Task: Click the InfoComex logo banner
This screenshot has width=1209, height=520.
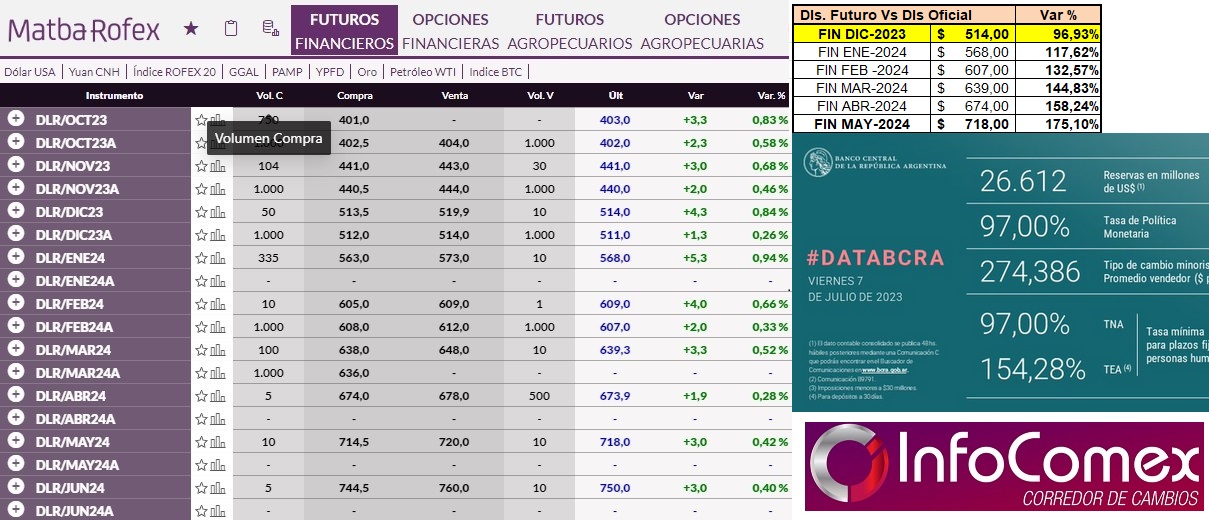Action: tap(1004, 466)
